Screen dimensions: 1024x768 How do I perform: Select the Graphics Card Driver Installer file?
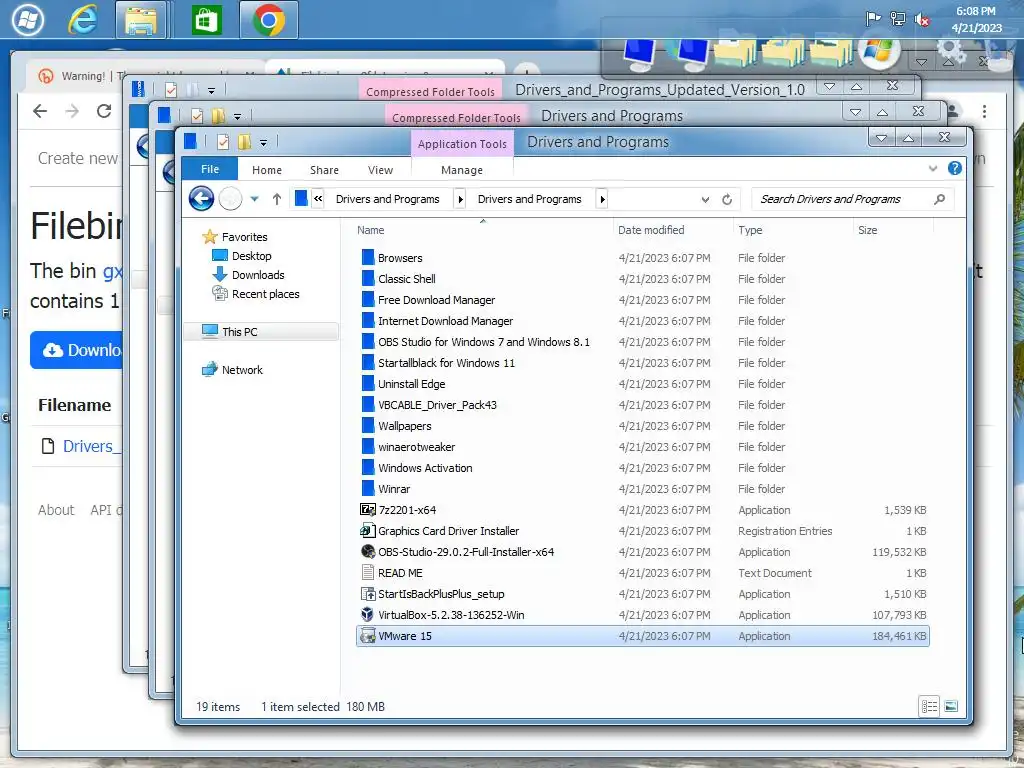[x=448, y=531]
